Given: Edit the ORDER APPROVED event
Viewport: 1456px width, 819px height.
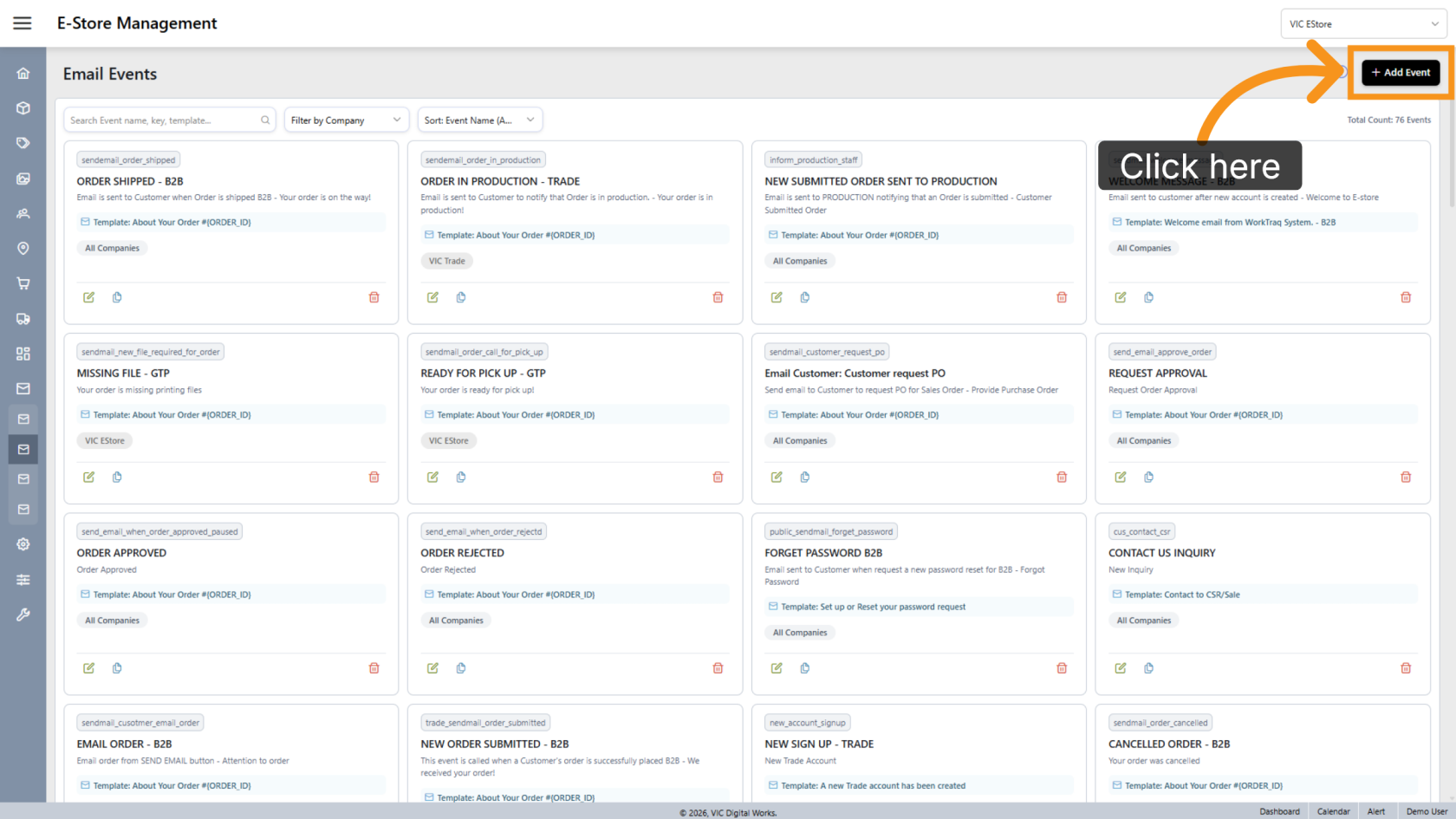Looking at the screenshot, I should coord(88,668).
